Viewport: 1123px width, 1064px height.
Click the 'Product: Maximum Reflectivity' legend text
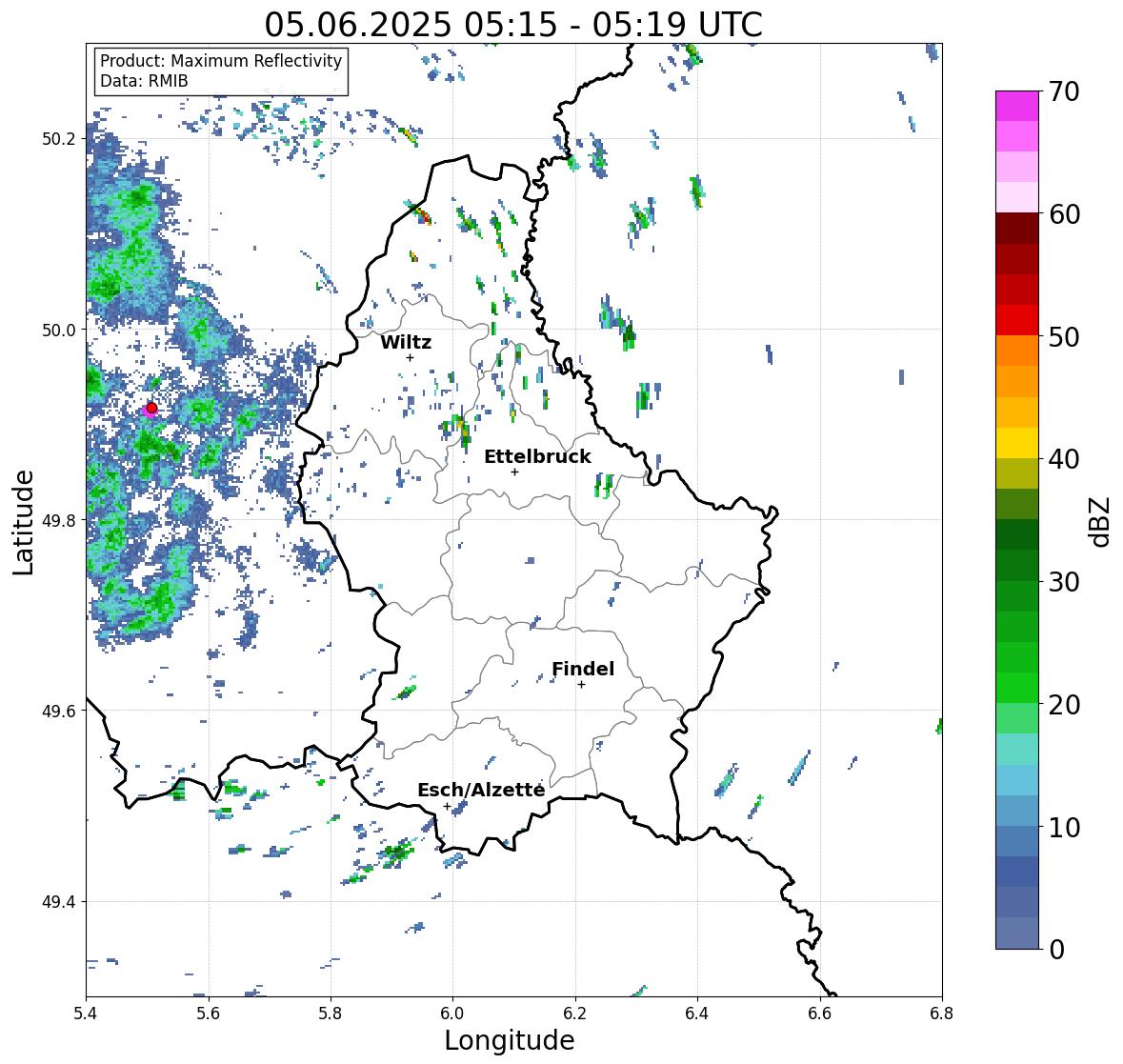tap(221, 61)
